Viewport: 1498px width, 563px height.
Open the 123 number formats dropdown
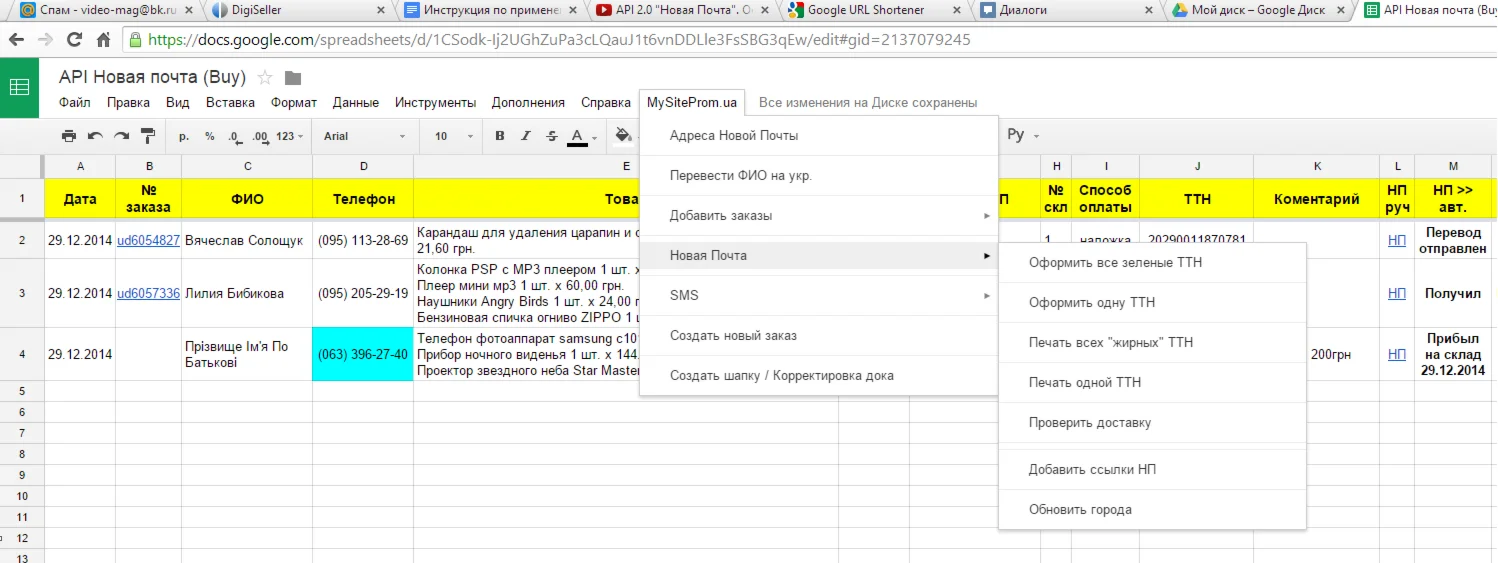[290, 136]
